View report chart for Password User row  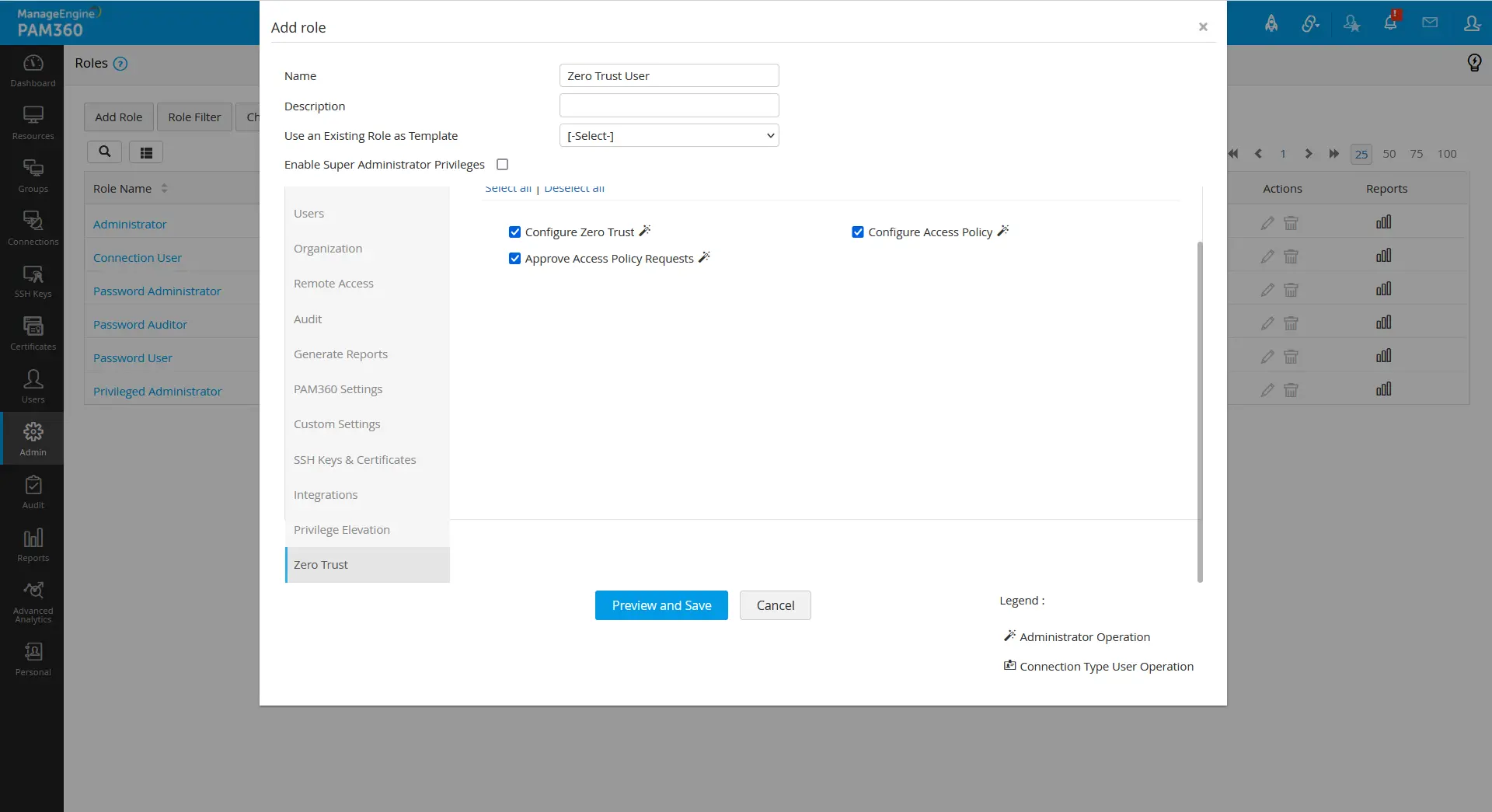pyautogui.click(x=1384, y=356)
